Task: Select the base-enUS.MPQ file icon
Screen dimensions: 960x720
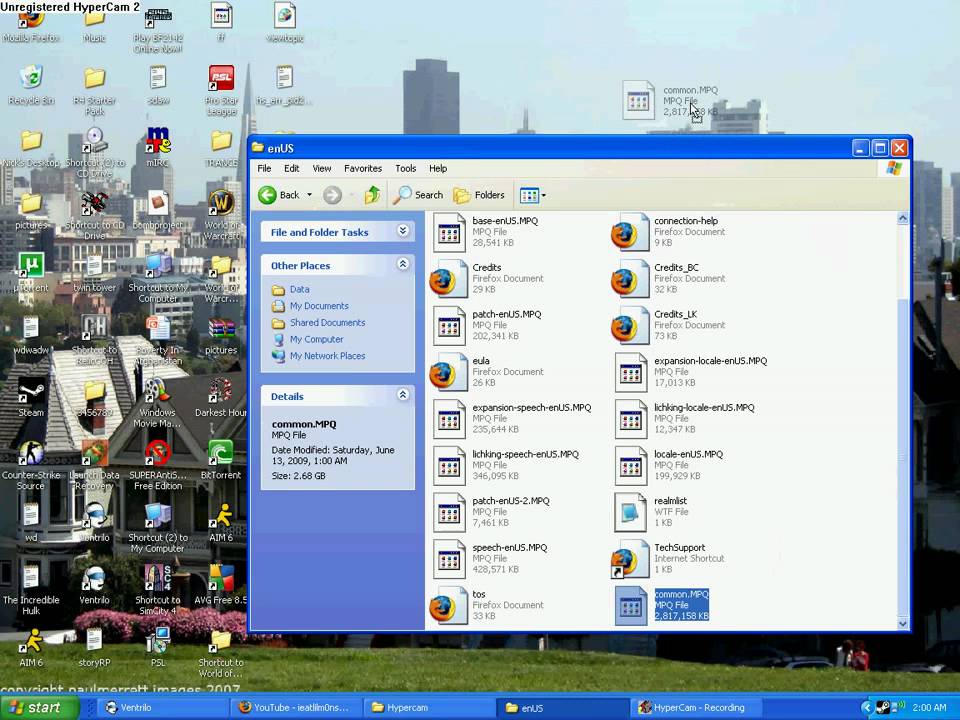Action: (449, 233)
